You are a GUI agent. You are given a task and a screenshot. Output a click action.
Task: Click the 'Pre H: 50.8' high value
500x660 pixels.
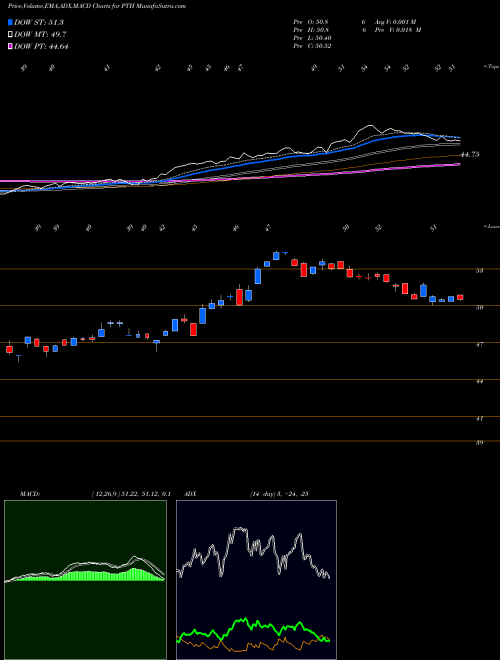click(x=311, y=30)
